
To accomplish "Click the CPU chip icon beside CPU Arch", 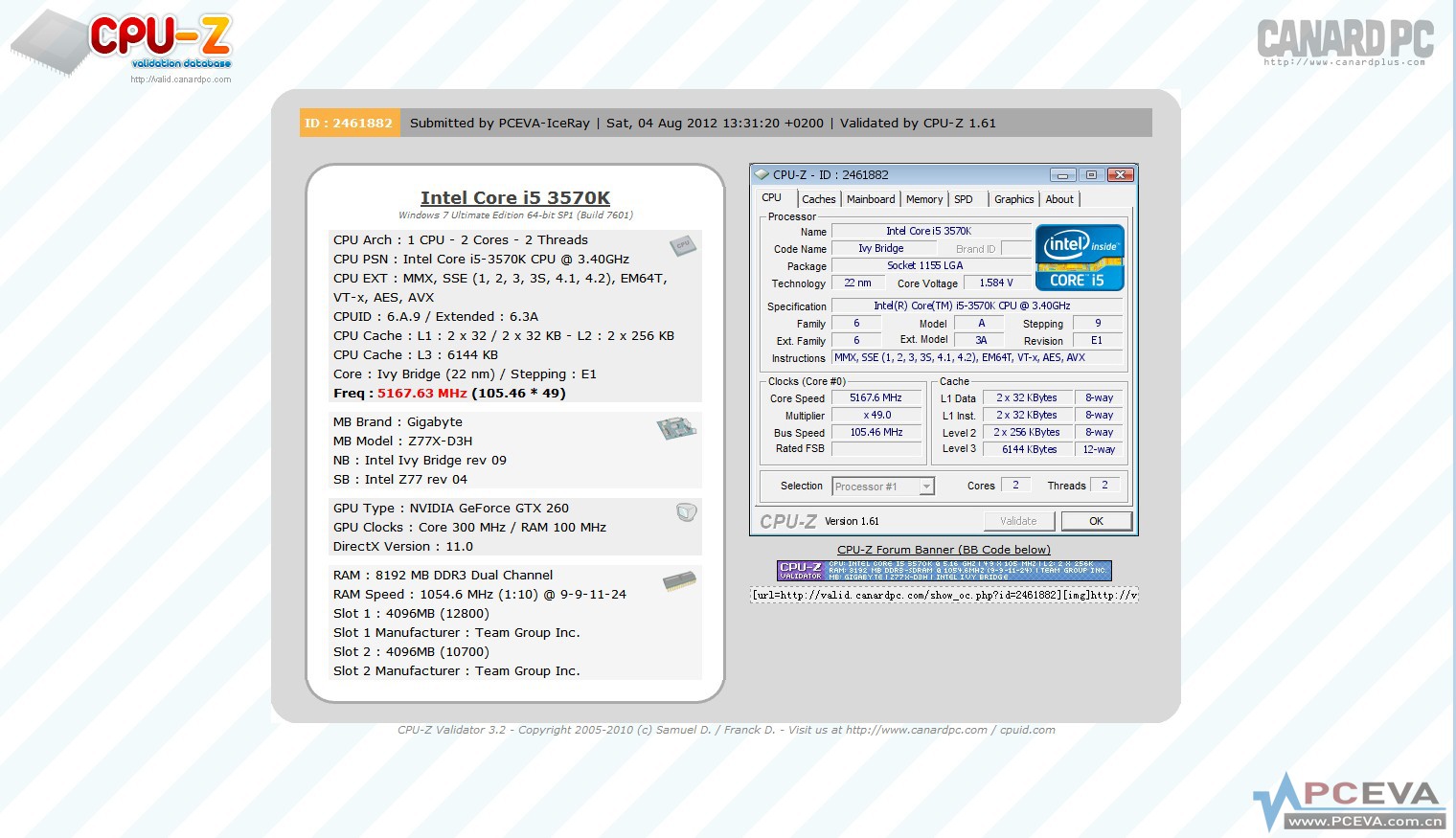I will (x=682, y=245).
